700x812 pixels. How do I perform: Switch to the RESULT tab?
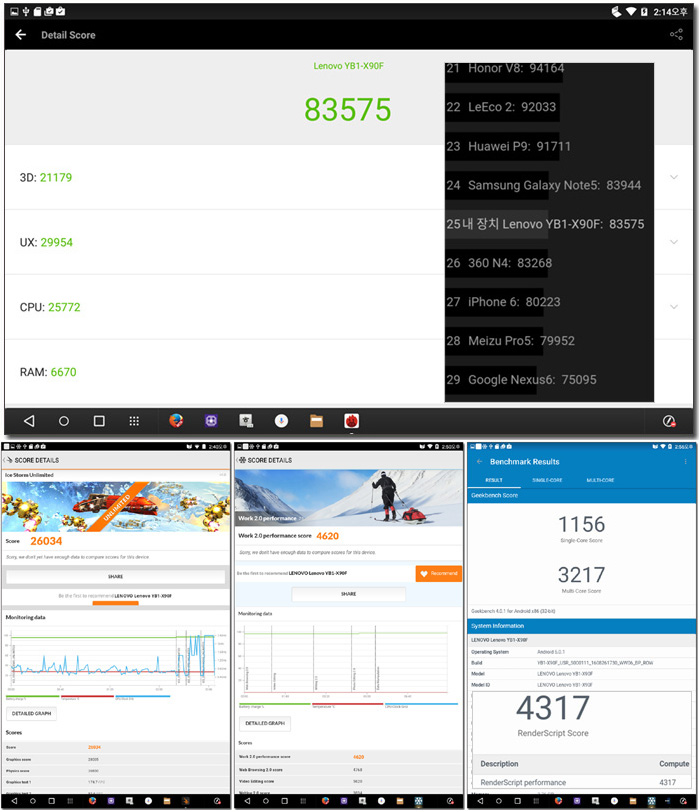tap(494, 480)
